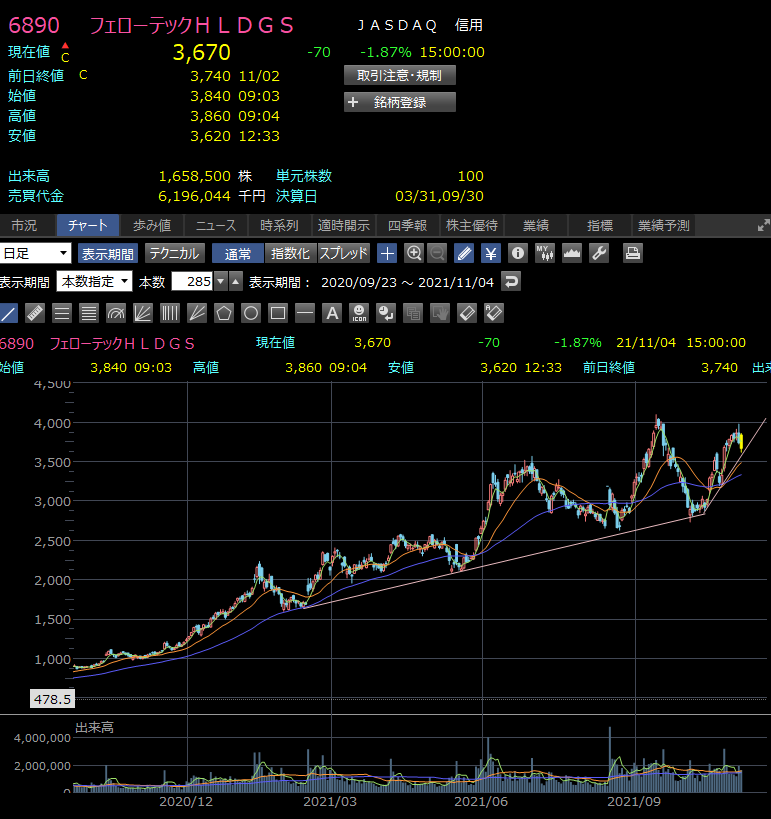Viewport: 771px width, 819px height.
Task: Select the pencil drawing tool icon
Action: tap(464, 253)
